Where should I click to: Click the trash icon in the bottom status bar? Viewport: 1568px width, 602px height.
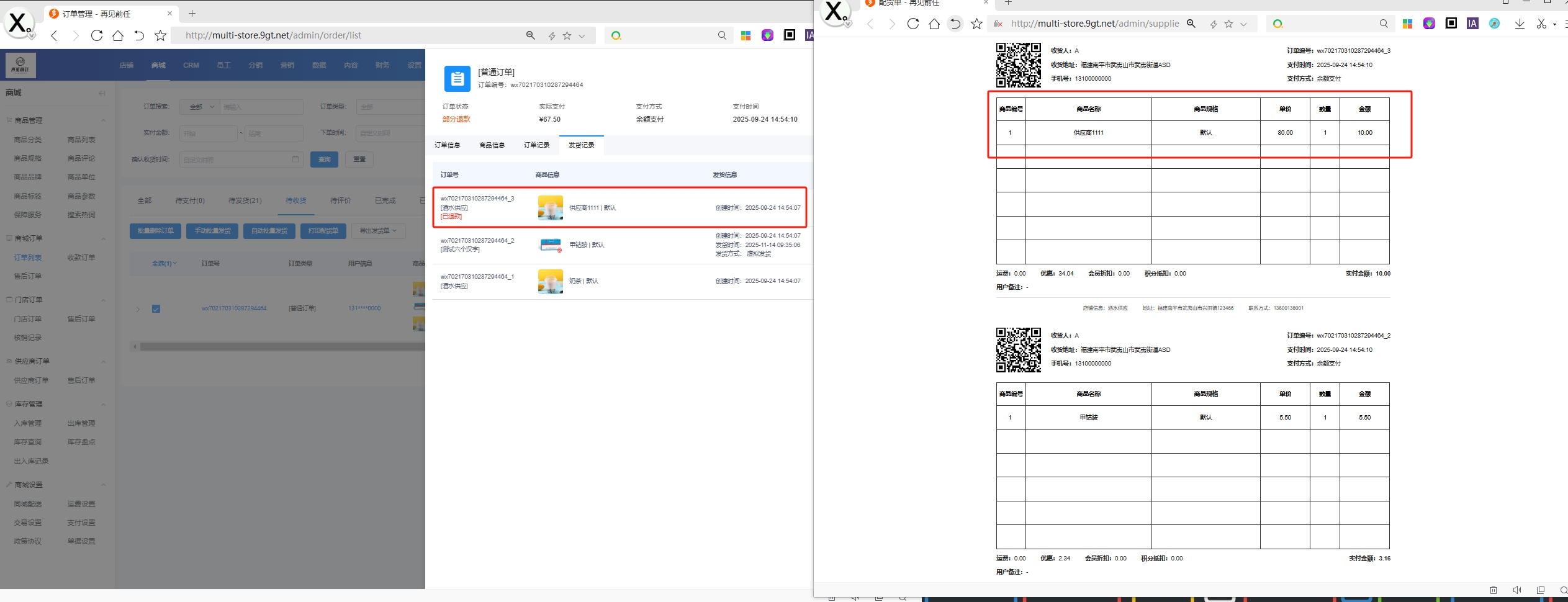coord(1493,590)
